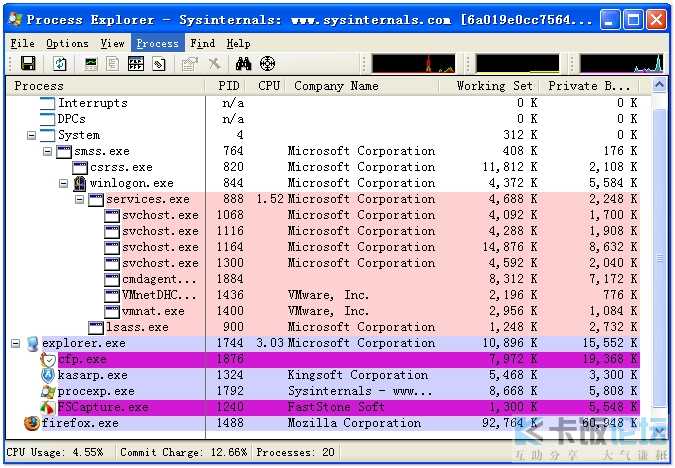
Task: Sort by the Private Bytes column header
Action: 590,86
